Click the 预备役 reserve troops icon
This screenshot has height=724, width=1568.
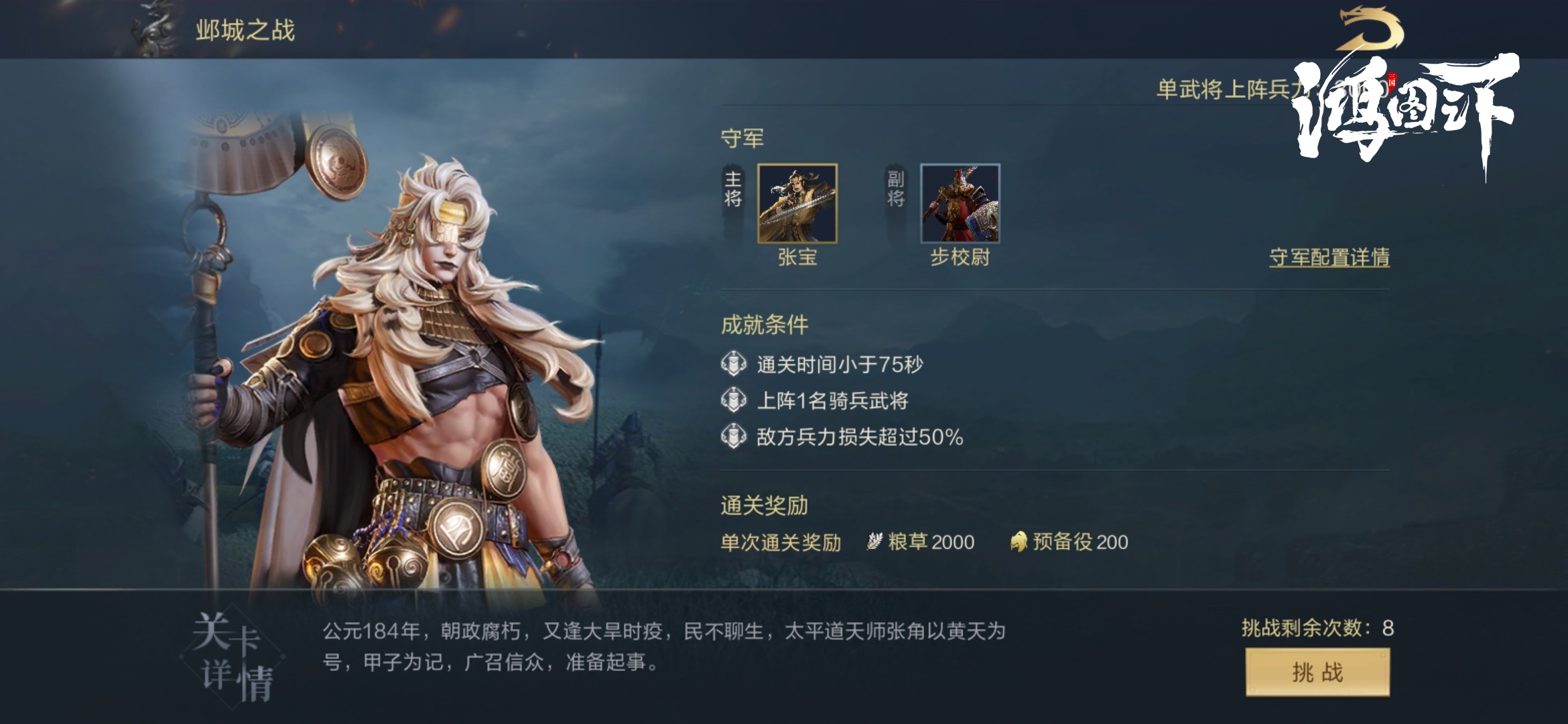1019,541
